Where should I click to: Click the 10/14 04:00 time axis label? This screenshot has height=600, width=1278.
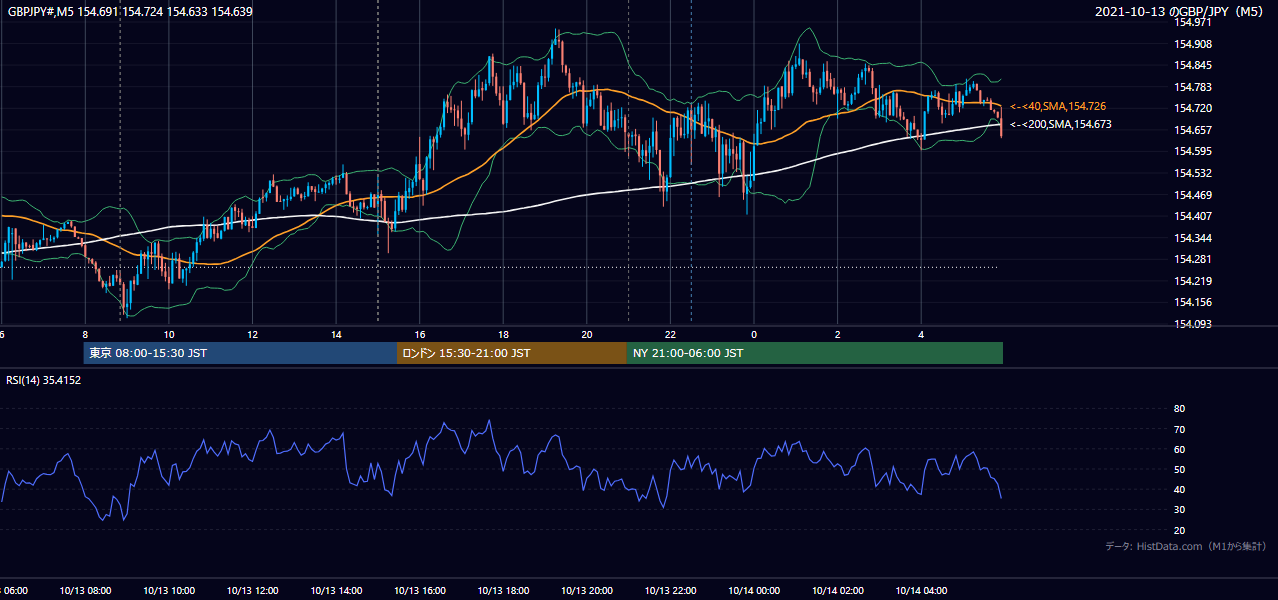point(921,590)
